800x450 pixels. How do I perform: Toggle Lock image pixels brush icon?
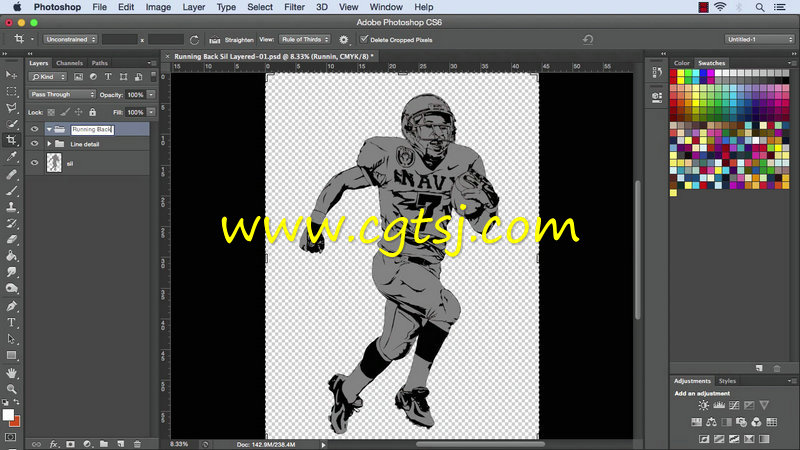click(65, 112)
